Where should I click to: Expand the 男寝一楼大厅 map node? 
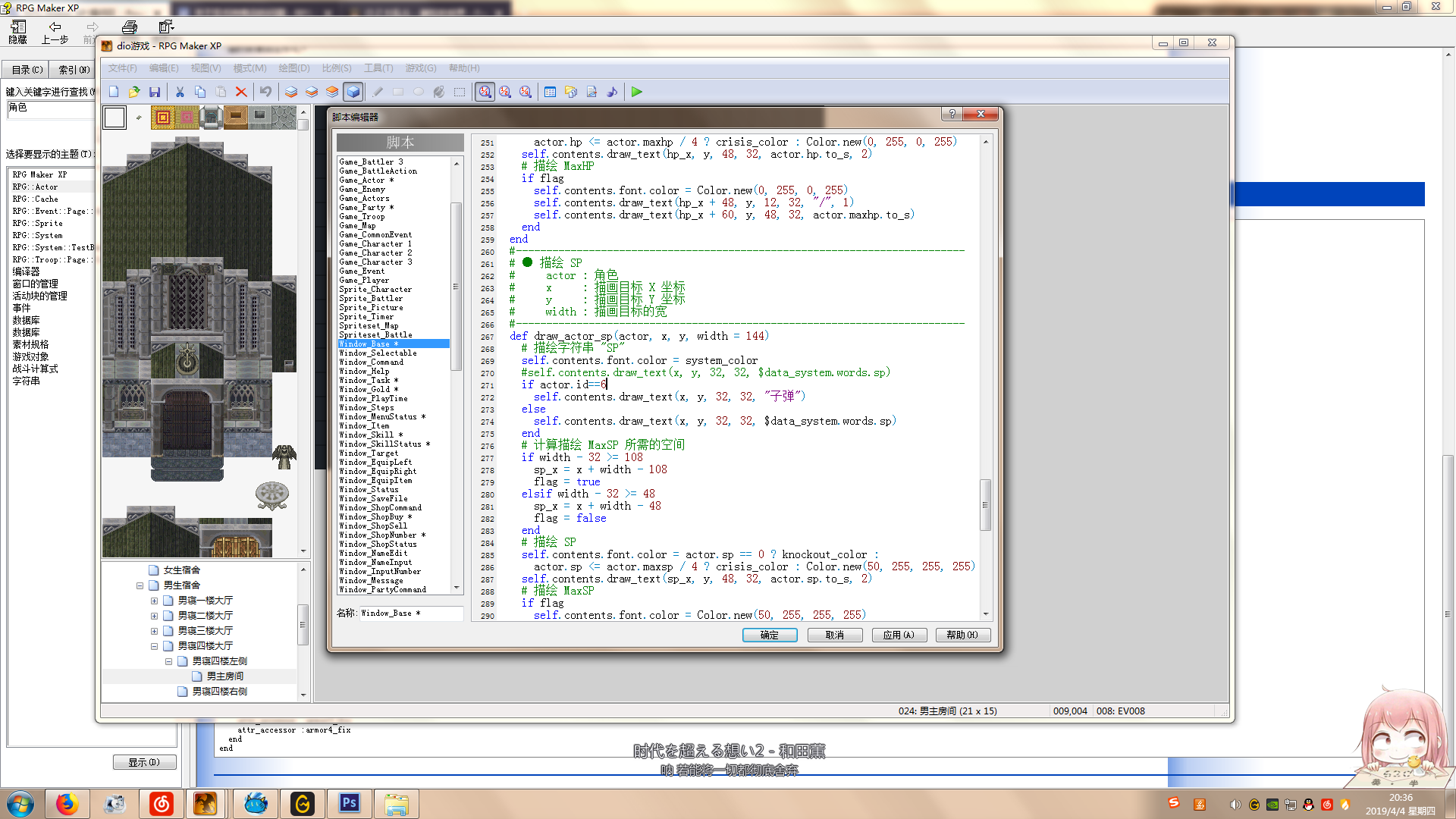(154, 601)
